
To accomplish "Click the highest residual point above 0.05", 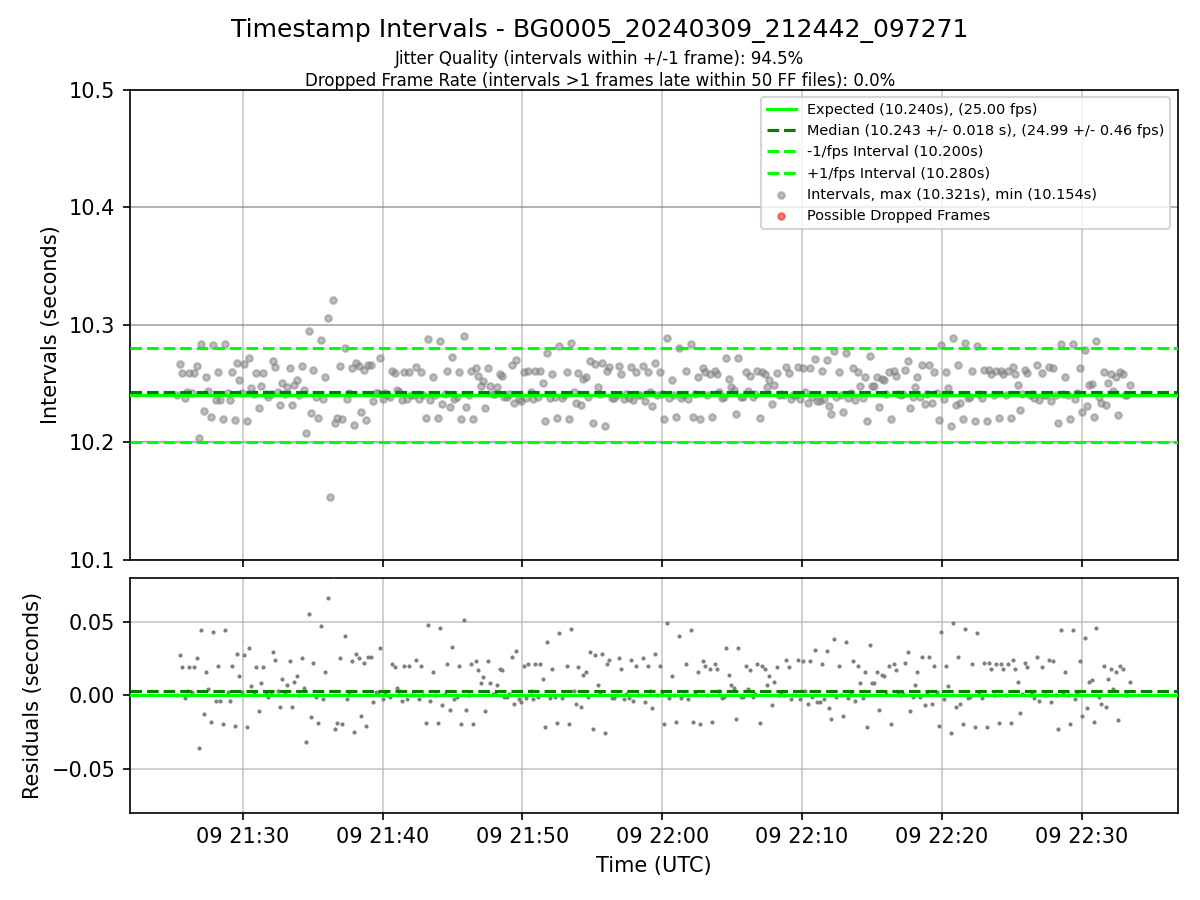I will pos(328,599).
